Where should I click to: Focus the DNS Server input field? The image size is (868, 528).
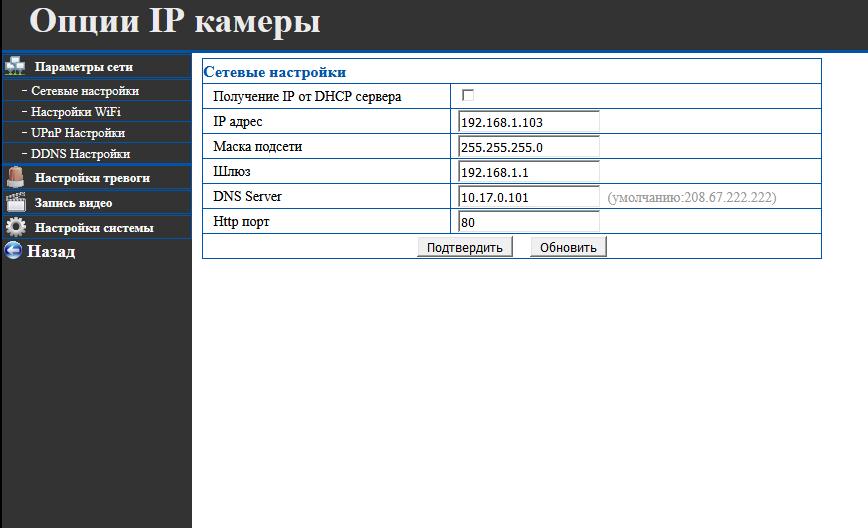pos(528,197)
